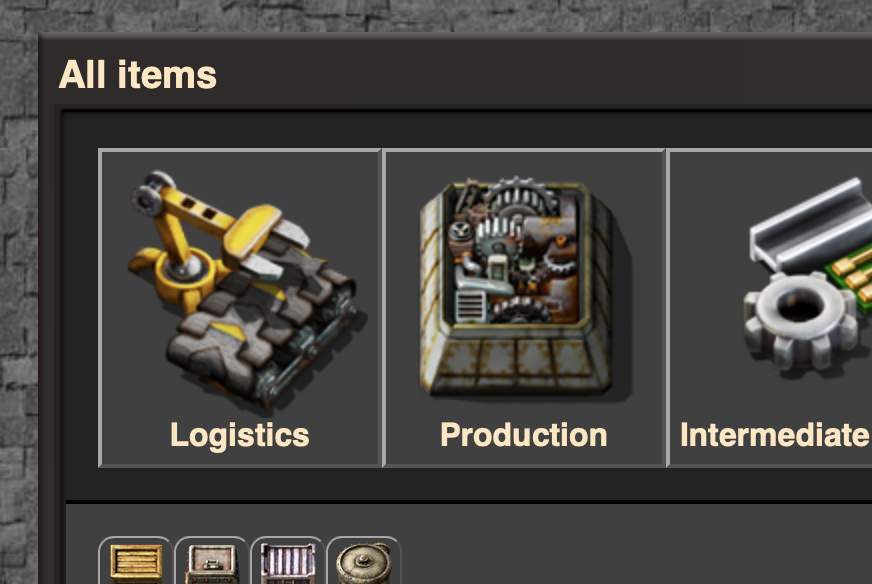Pick the iron chest item

tap(211, 561)
